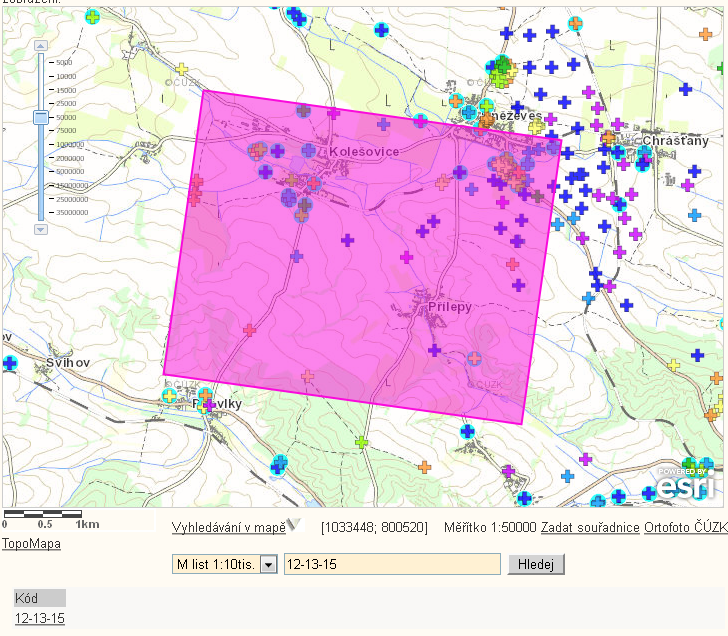Click zoom-in arrow above the scale slider

coord(41,45)
